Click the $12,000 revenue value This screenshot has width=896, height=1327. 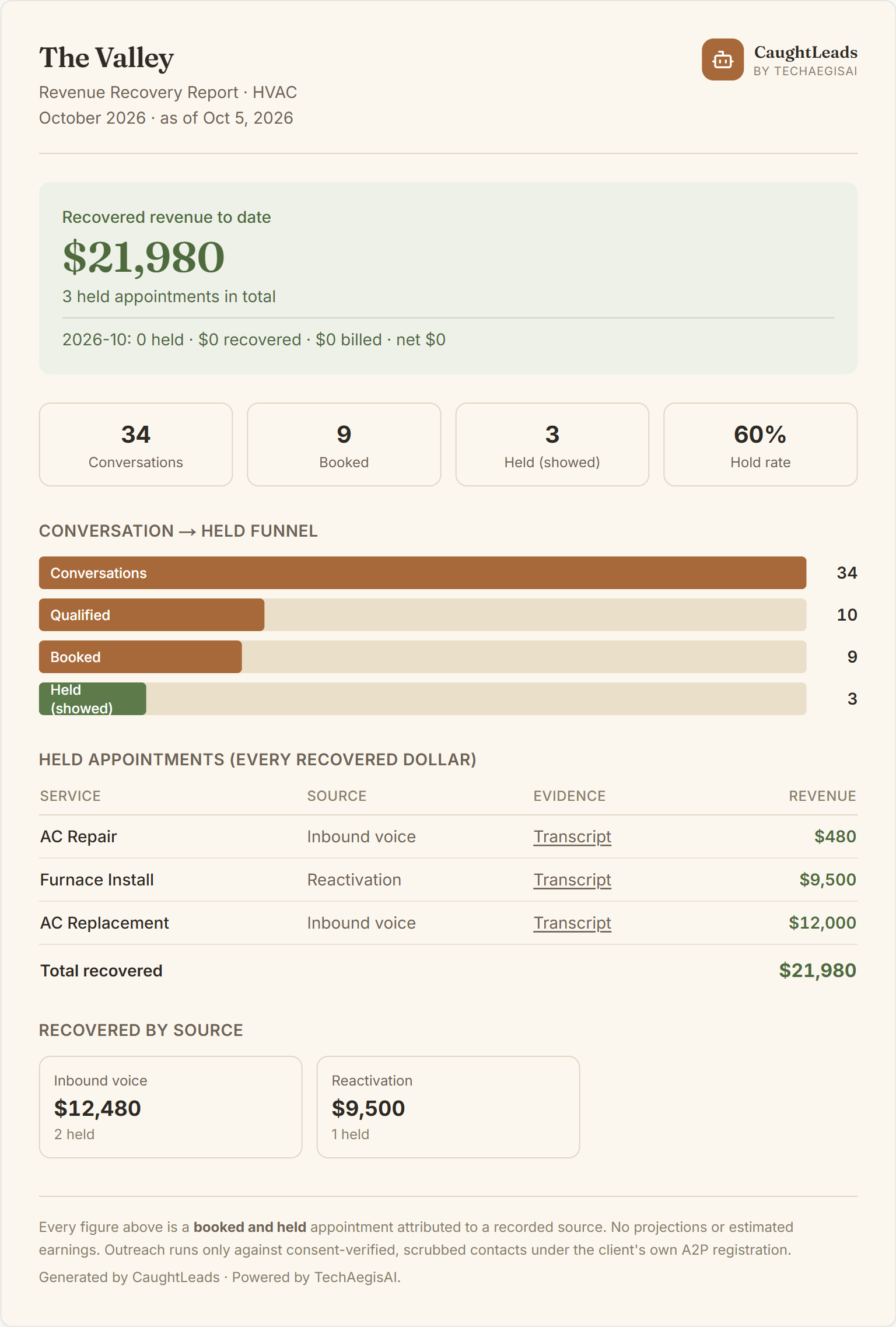pyautogui.click(x=822, y=923)
